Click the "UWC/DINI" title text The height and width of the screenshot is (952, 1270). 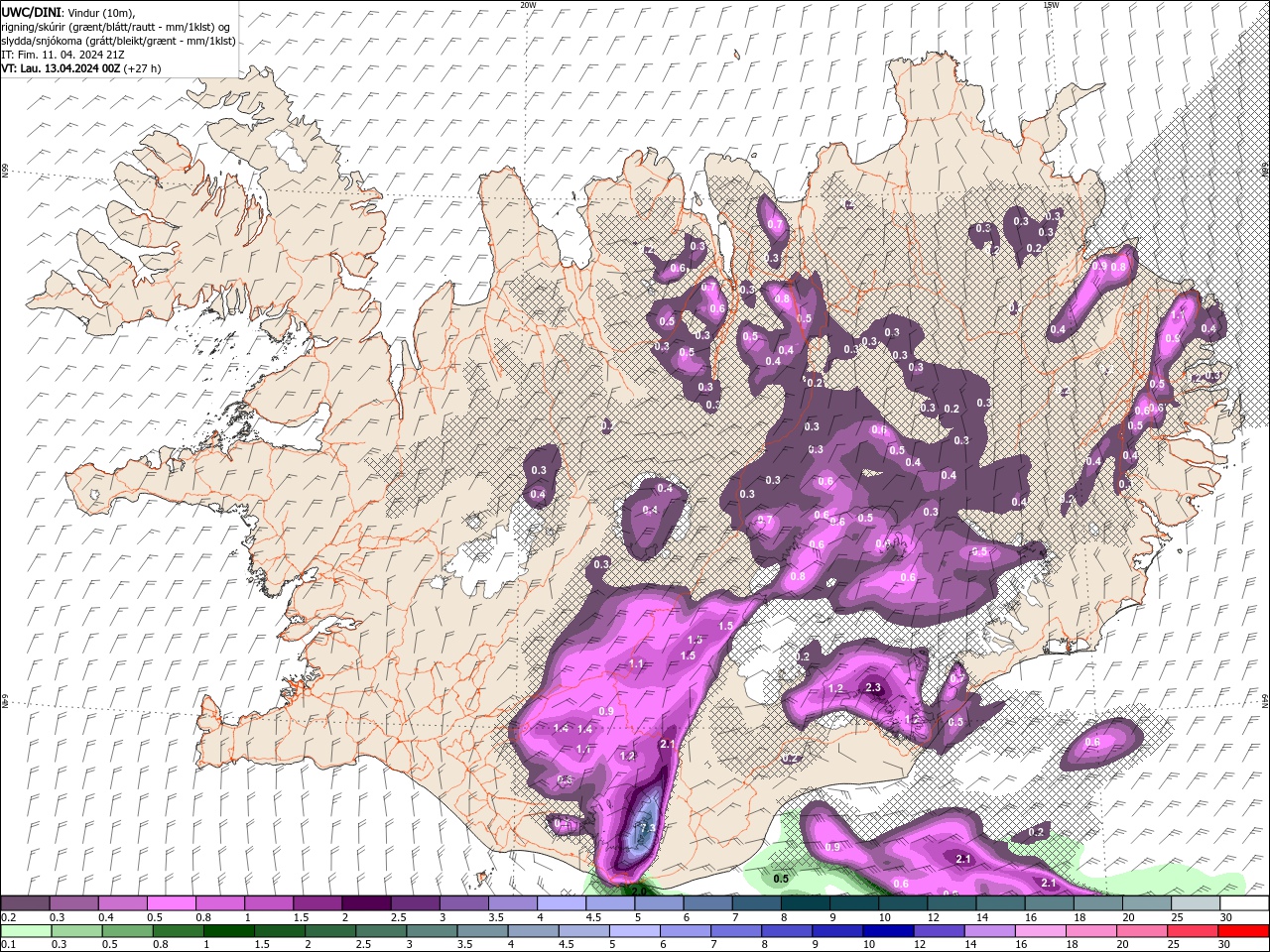click(x=32, y=11)
